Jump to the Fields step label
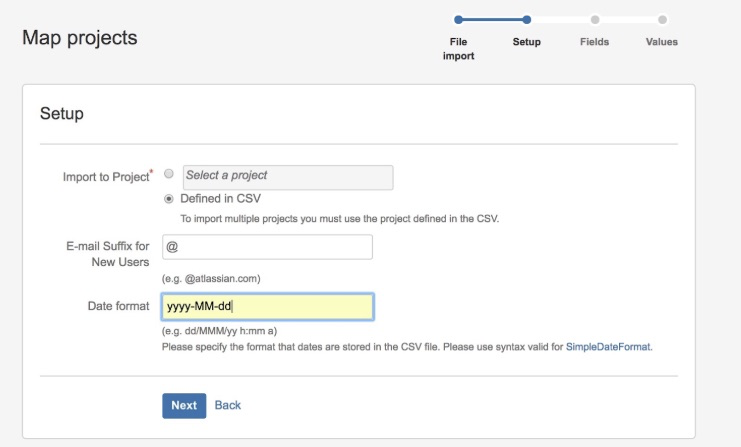 pyautogui.click(x=594, y=42)
